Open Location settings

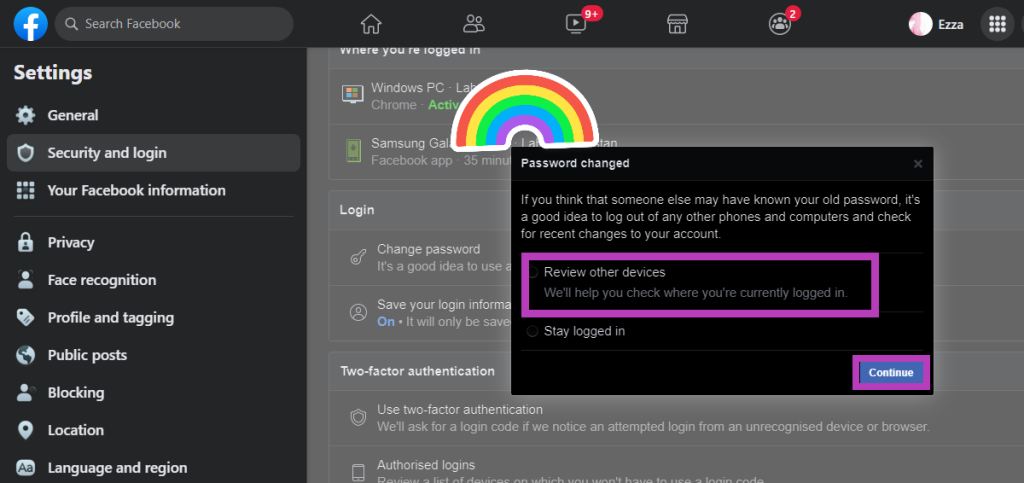pyautogui.click(x=153, y=430)
